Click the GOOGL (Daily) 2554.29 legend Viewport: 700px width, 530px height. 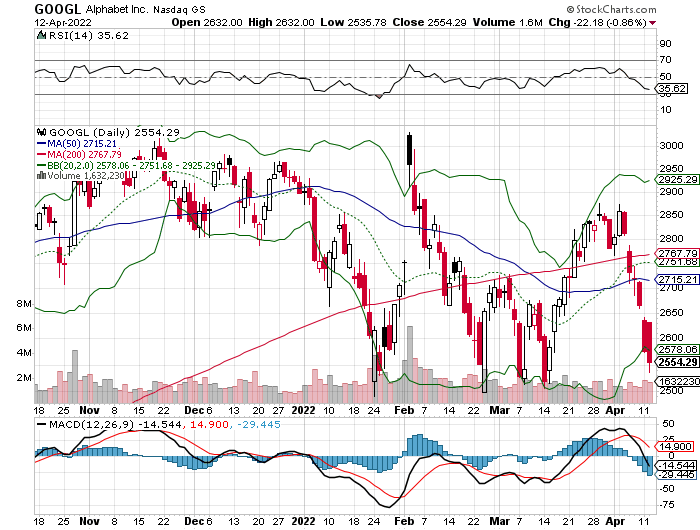pyautogui.click(x=114, y=132)
